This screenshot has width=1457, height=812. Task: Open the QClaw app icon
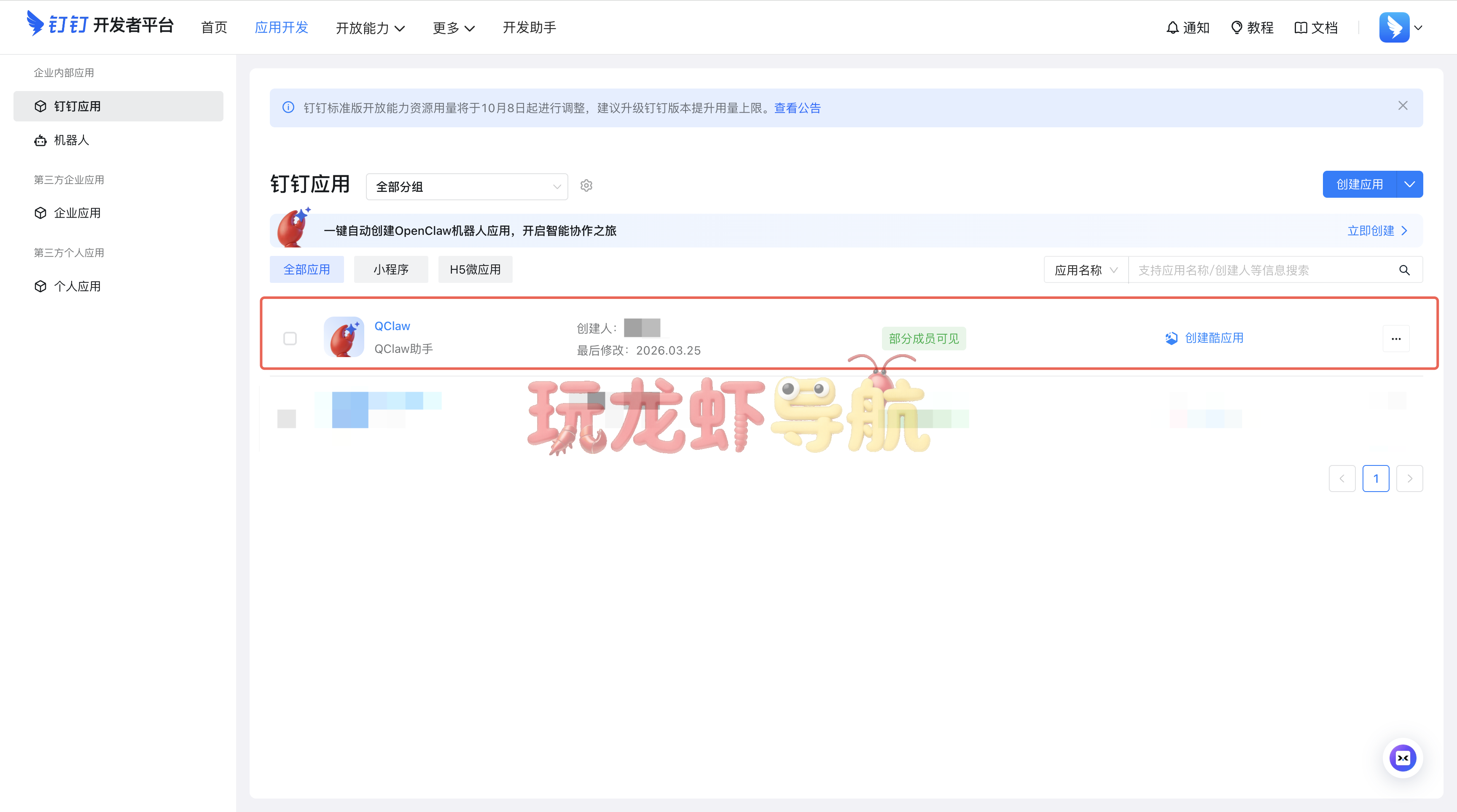tap(343, 337)
